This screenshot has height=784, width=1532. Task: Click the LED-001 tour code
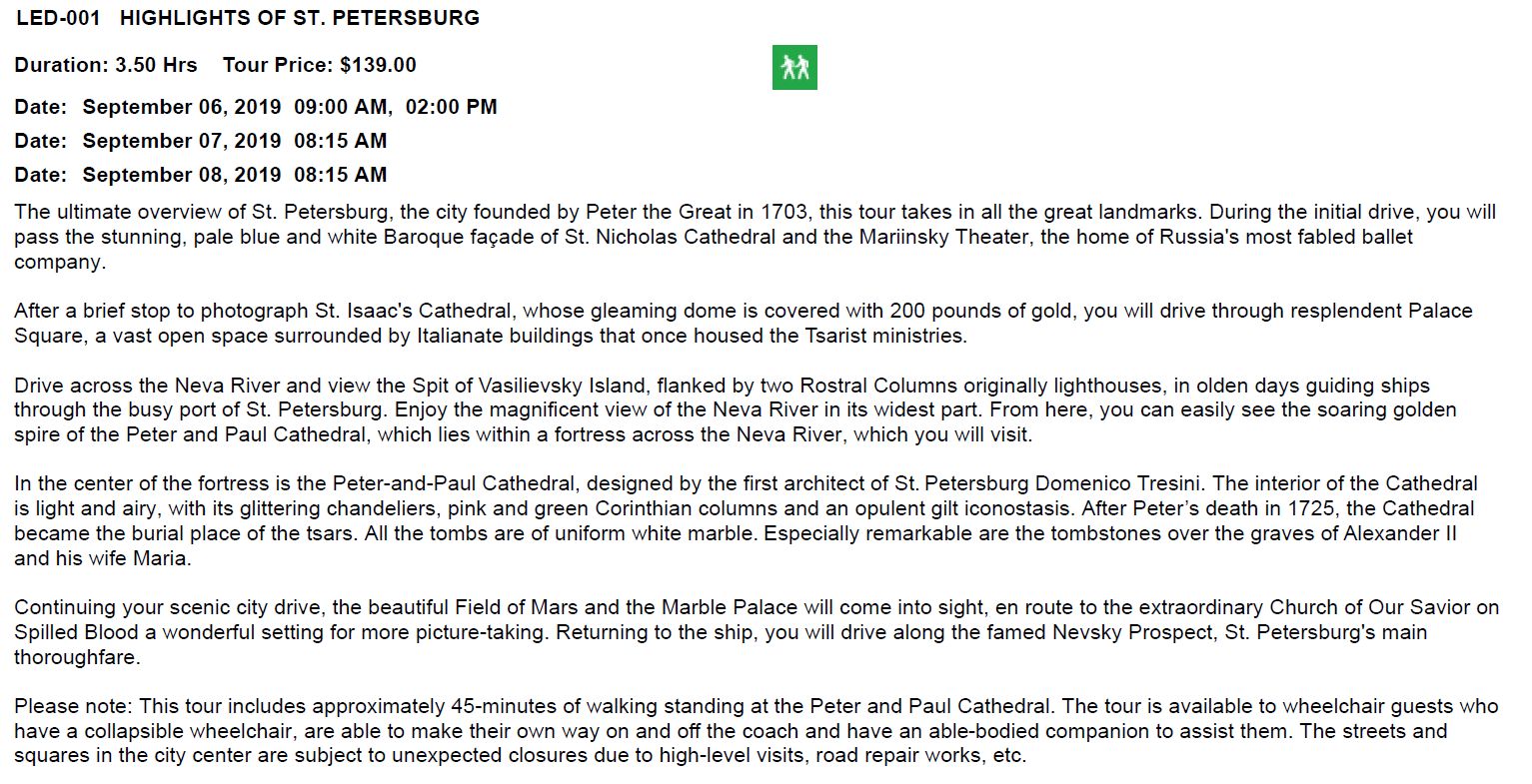coord(58,18)
